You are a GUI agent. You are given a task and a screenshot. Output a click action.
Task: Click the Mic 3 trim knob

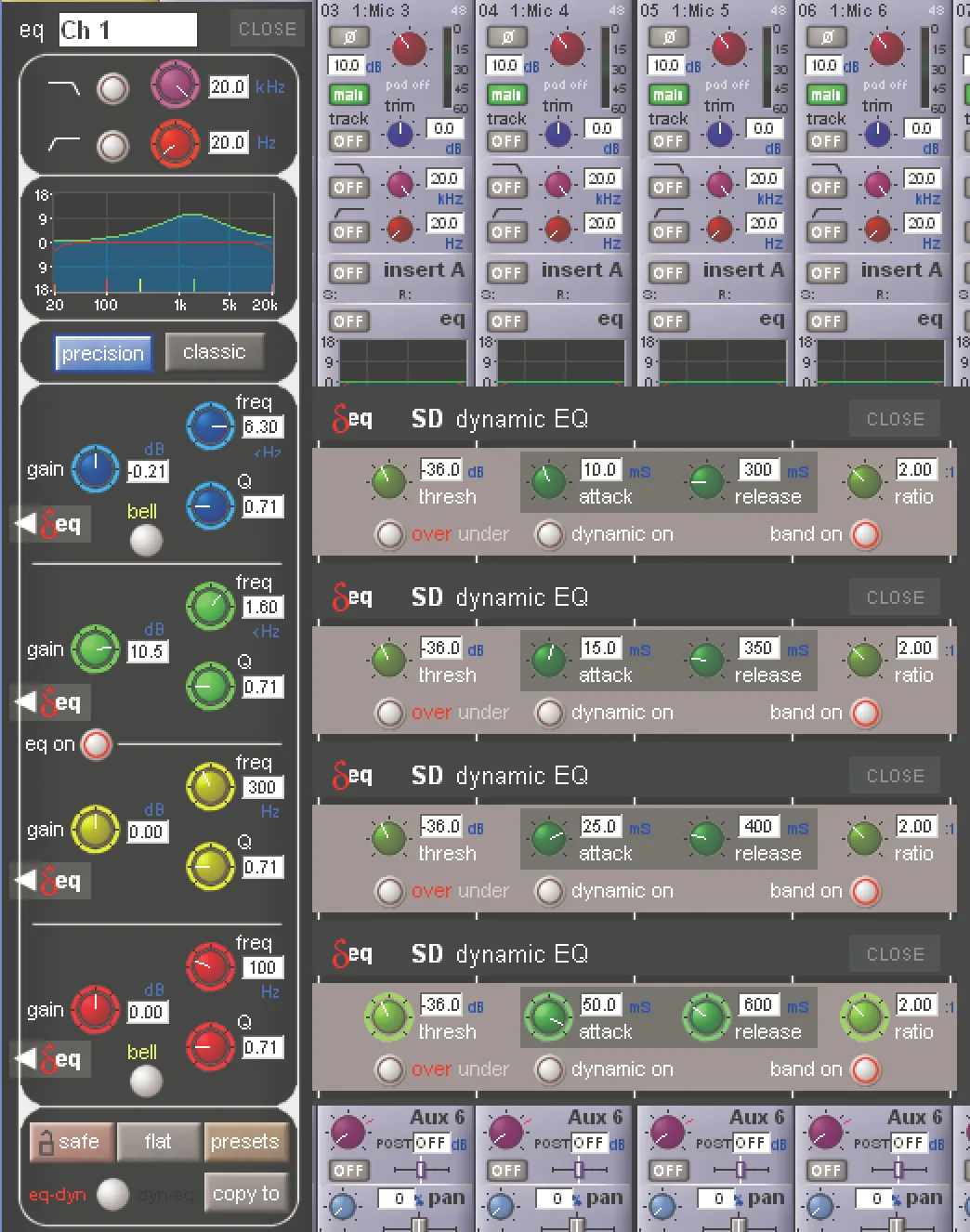400,135
